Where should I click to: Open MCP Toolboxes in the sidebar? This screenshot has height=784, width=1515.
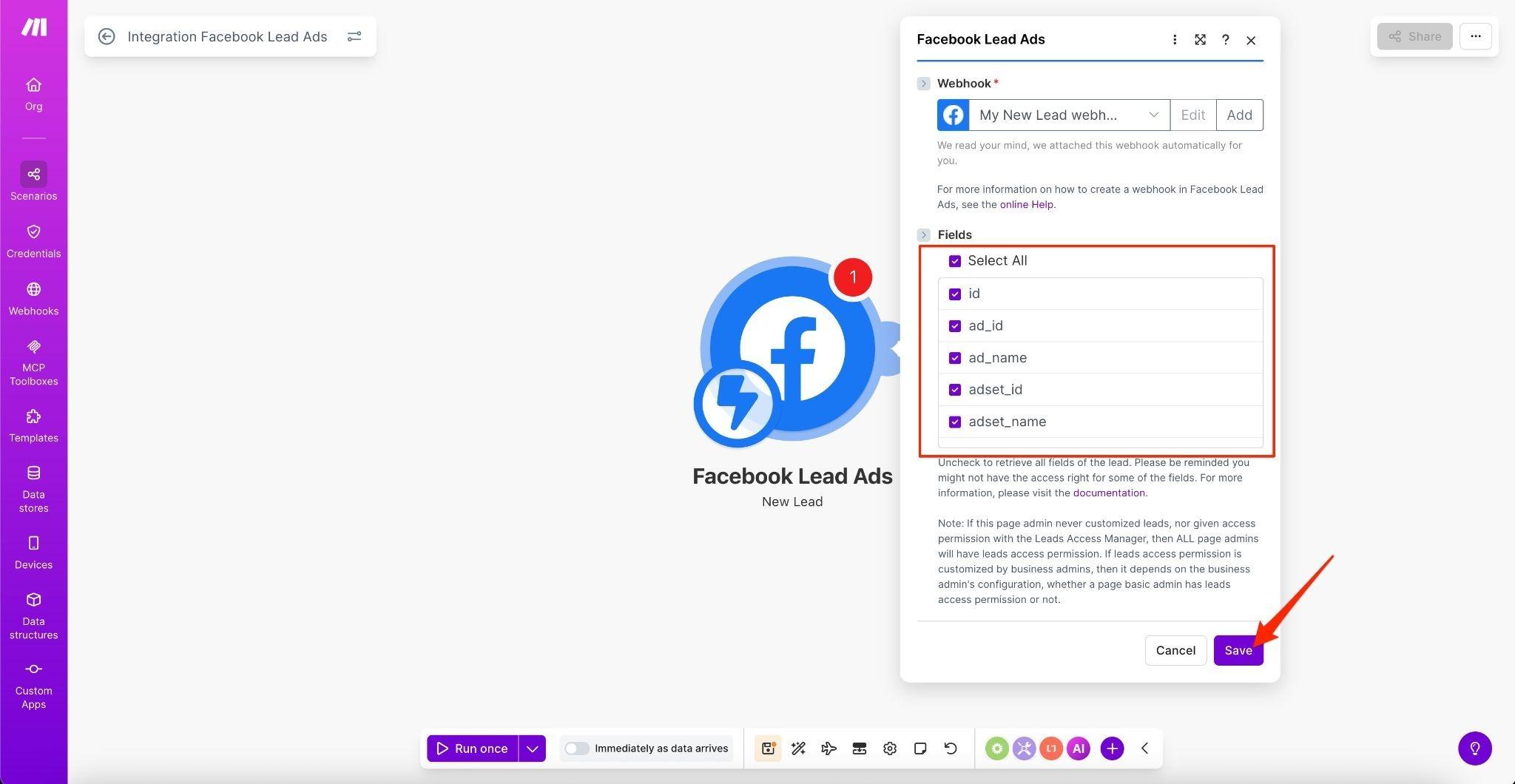(33, 362)
